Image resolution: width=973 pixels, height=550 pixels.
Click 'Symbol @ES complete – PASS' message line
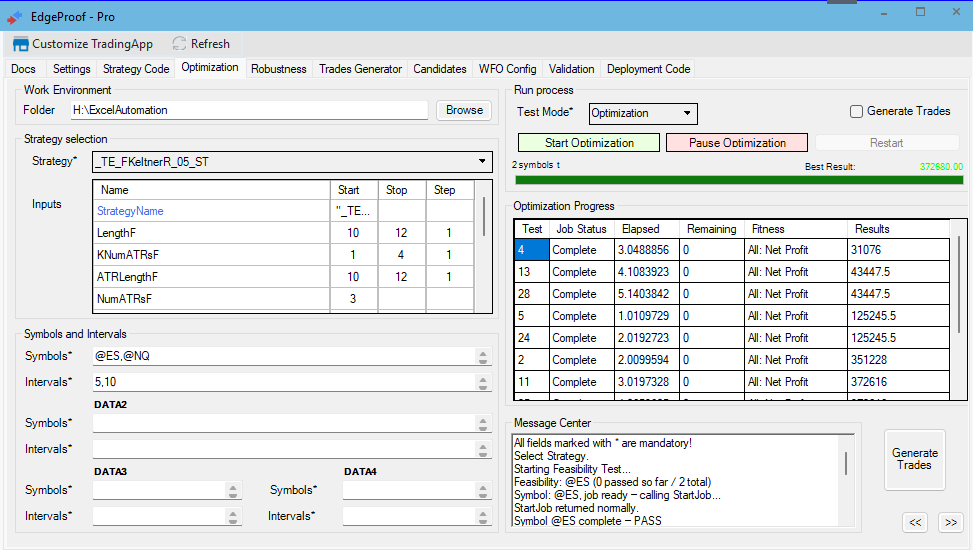tap(587, 521)
